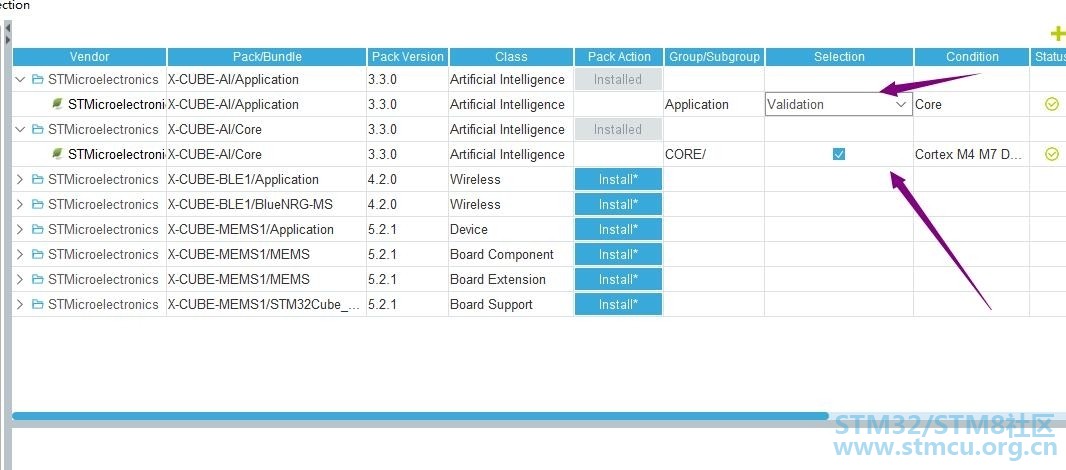Sort by the Class column header

(x=511, y=57)
